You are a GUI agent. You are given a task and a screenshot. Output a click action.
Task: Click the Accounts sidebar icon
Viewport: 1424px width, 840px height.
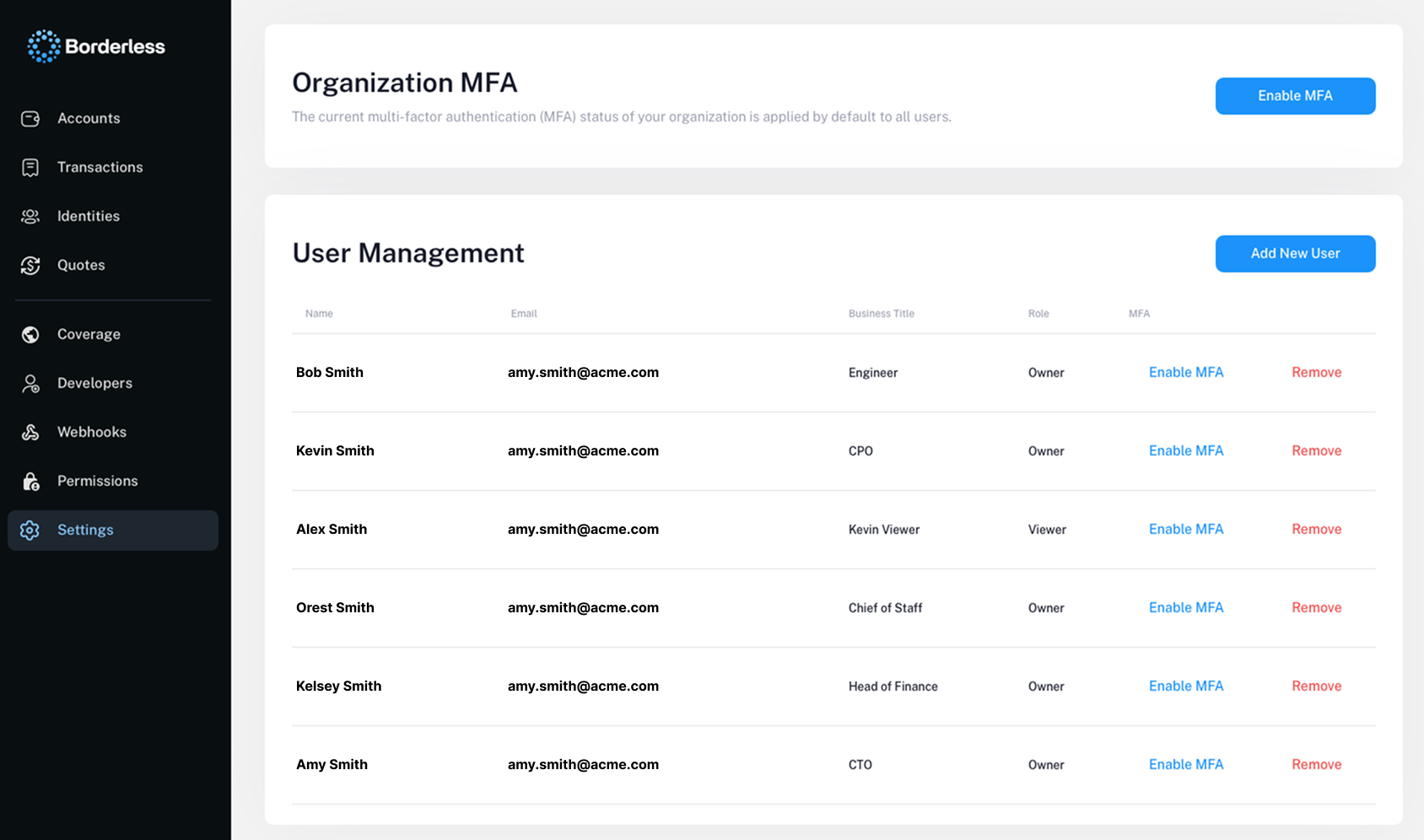click(30, 118)
